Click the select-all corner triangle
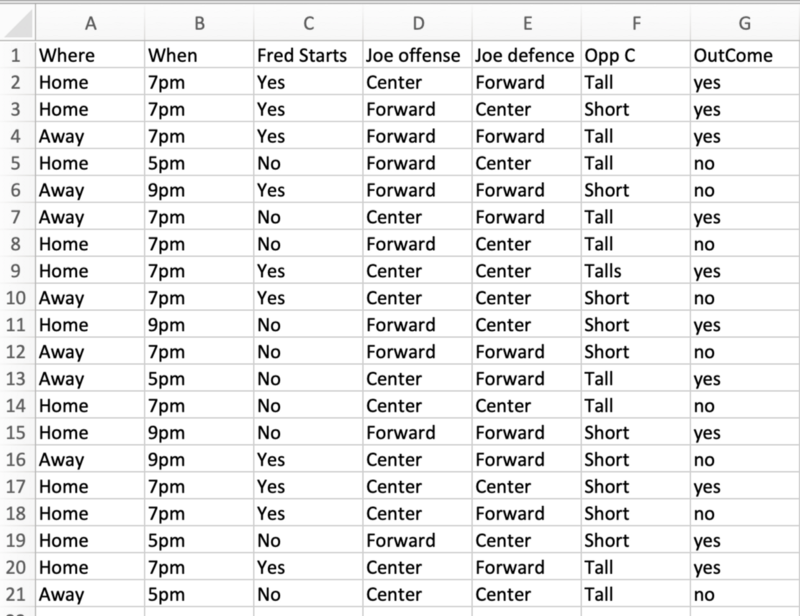Viewport: 800px width, 616px height. [19, 22]
